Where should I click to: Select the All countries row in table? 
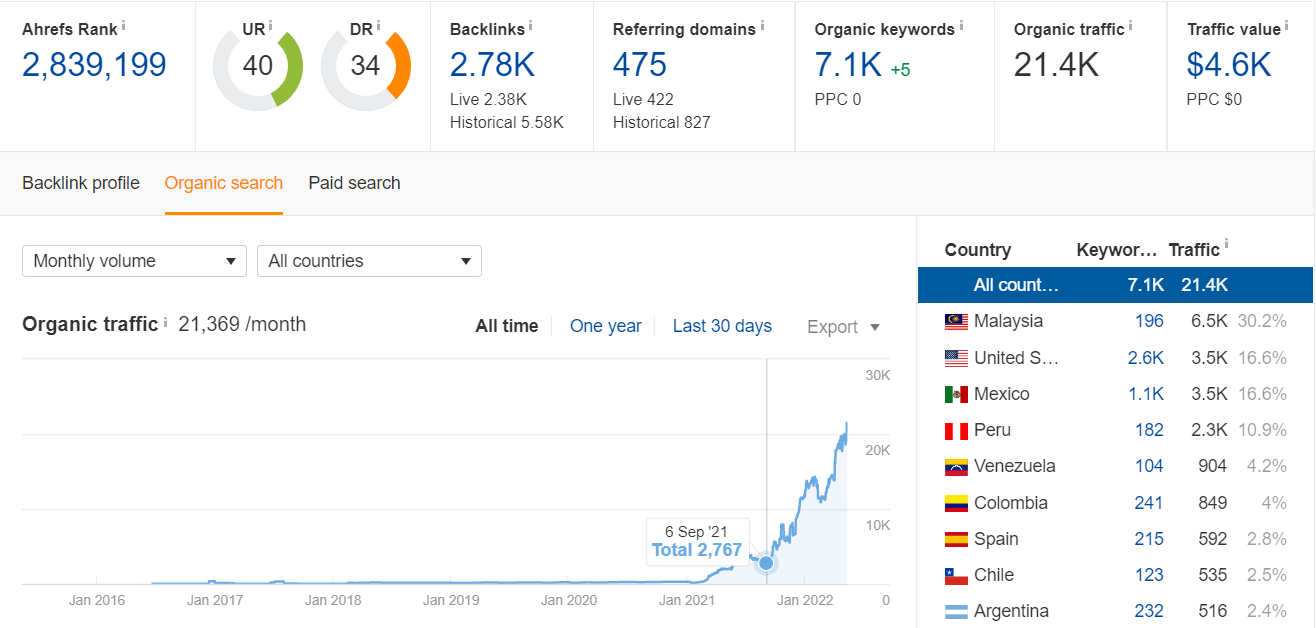pyautogui.click(x=1115, y=285)
